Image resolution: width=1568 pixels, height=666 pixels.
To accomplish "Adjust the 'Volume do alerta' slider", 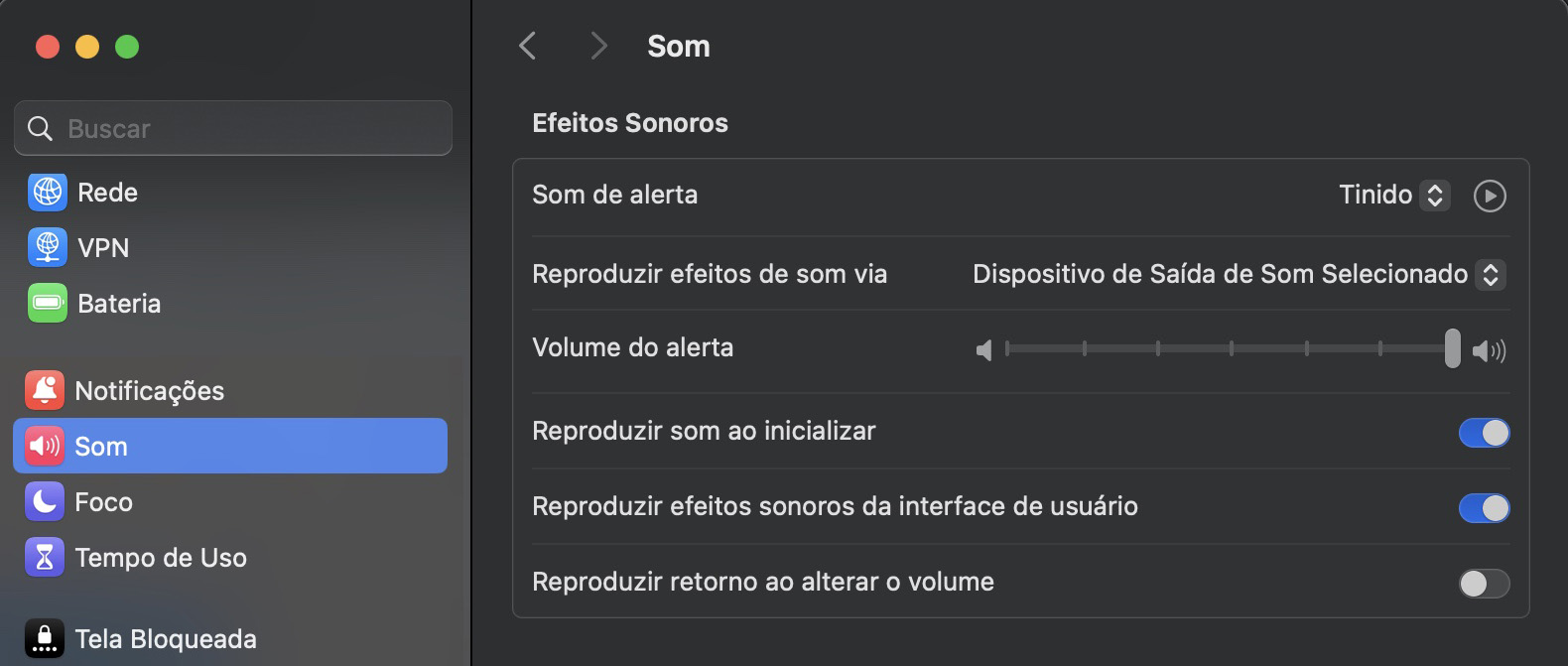I will coord(1453,349).
